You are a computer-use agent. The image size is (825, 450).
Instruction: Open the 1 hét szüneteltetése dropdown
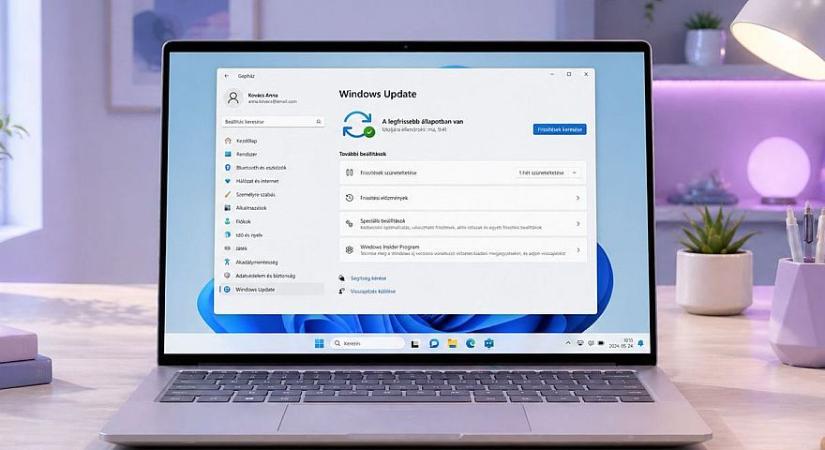click(x=549, y=173)
